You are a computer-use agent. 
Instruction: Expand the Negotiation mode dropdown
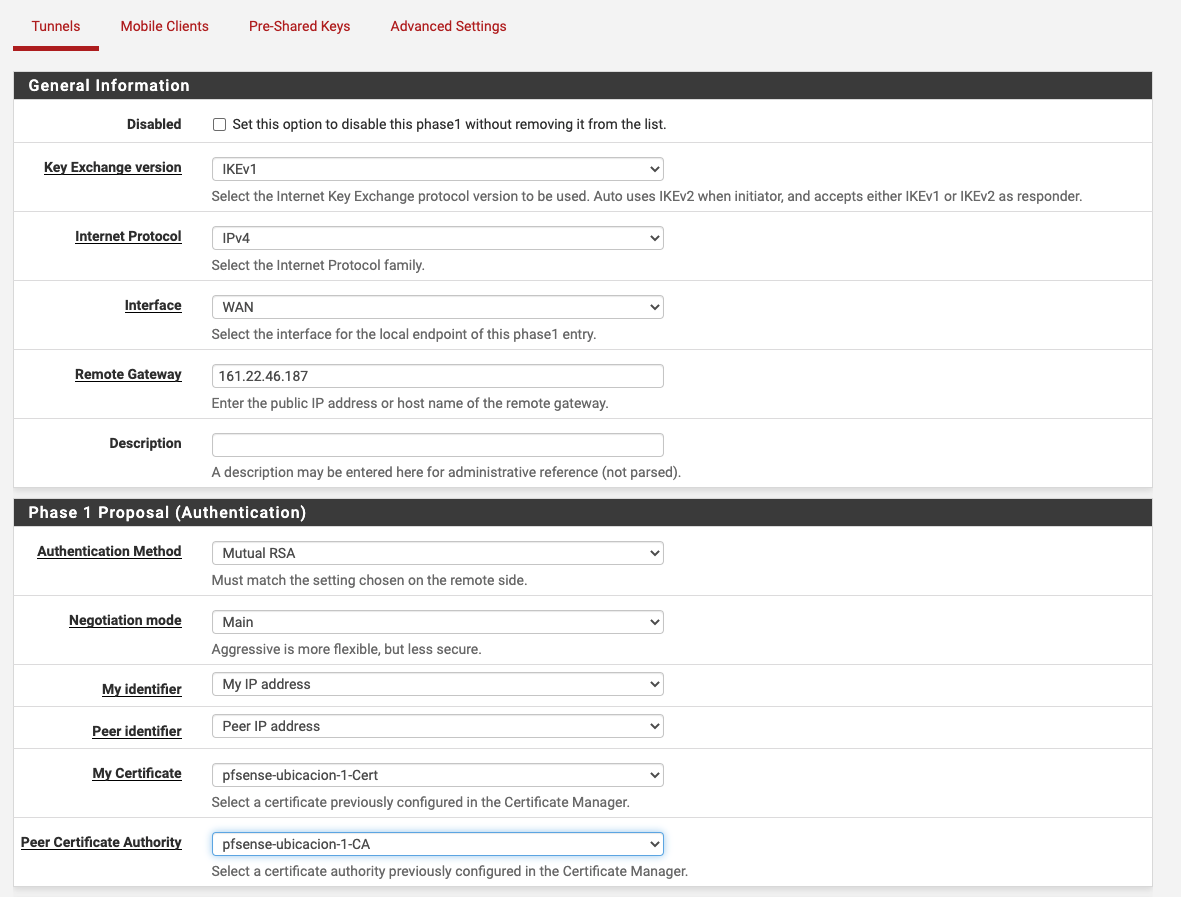click(x=438, y=622)
